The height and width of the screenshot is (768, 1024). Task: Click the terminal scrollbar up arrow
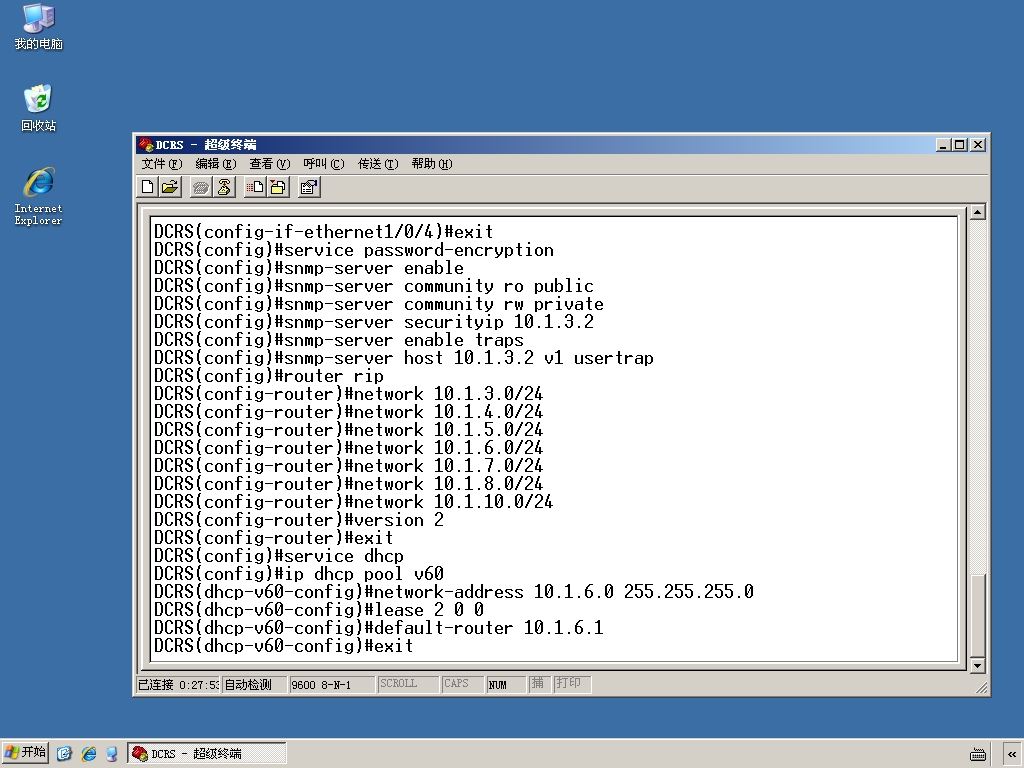click(x=977, y=212)
